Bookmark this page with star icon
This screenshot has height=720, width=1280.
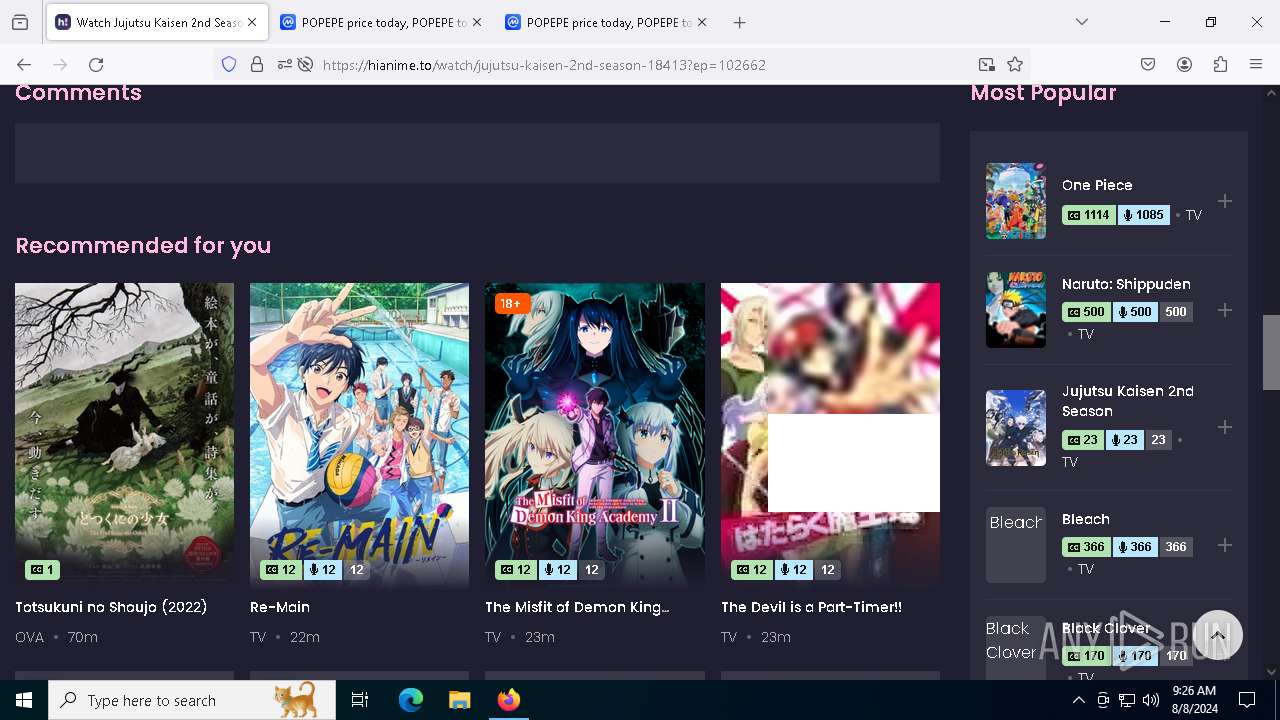click(1015, 64)
